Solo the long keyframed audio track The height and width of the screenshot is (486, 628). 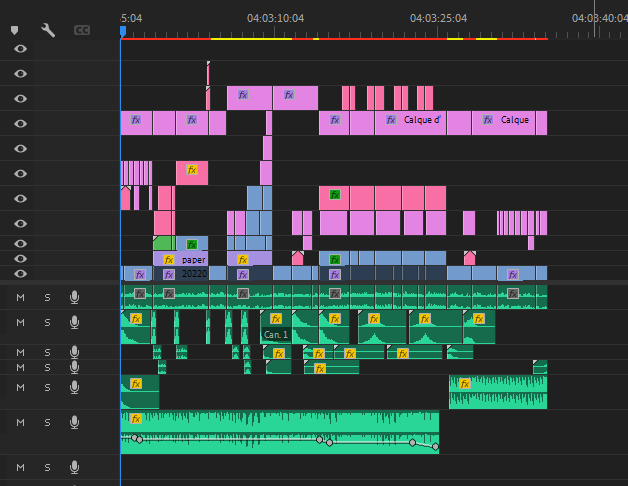47,423
